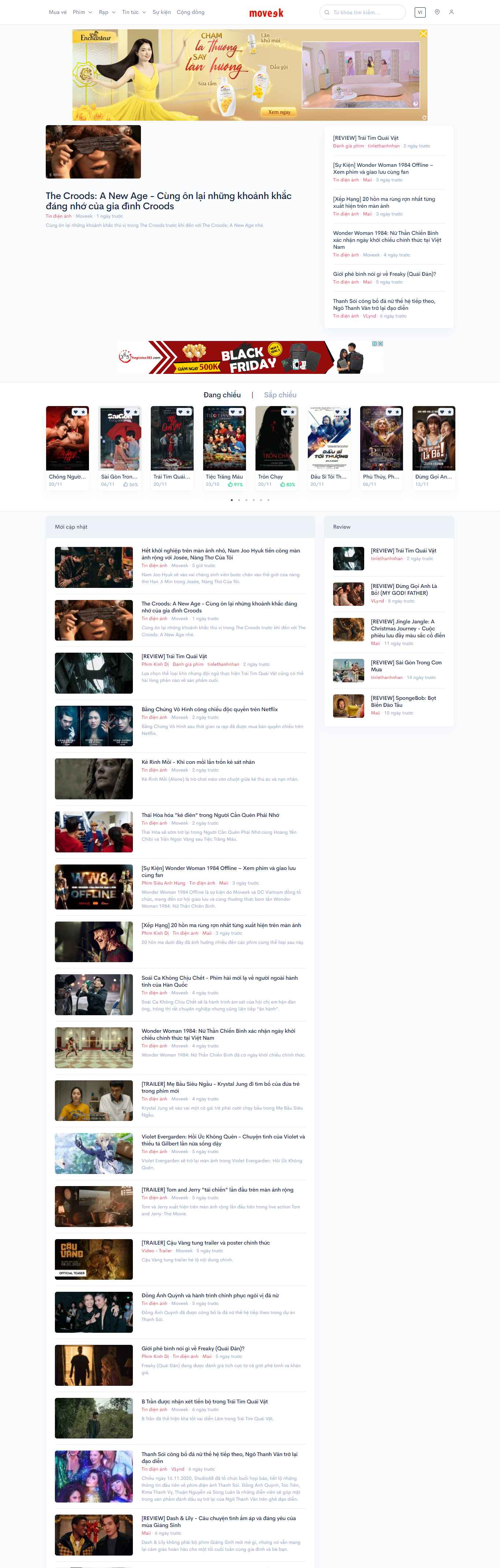Viewport: 500px width, 1568px height.
Task: Favorite Đừng Gọi Anh Là Bố with heart
Action: click(x=442, y=412)
